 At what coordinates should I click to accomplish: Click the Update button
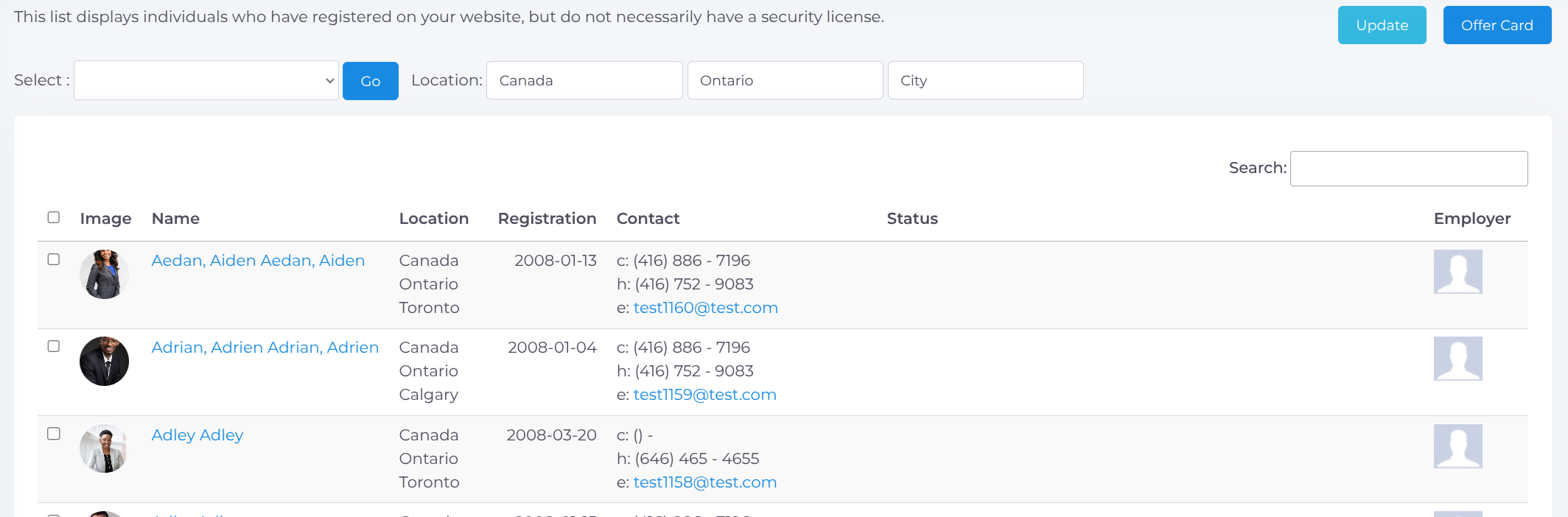tap(1382, 25)
